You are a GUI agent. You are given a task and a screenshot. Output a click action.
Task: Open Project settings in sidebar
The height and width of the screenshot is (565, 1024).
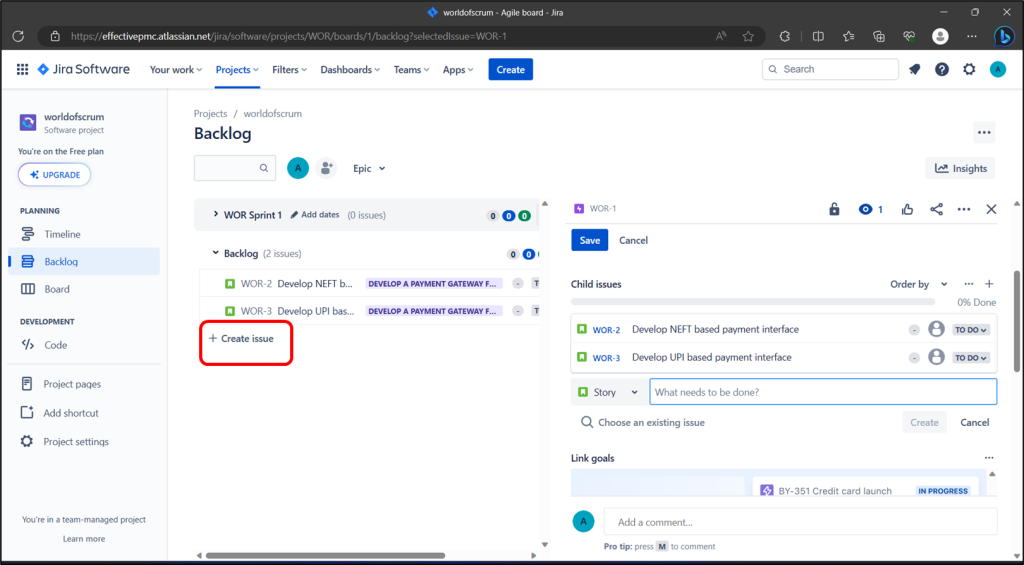point(84,442)
